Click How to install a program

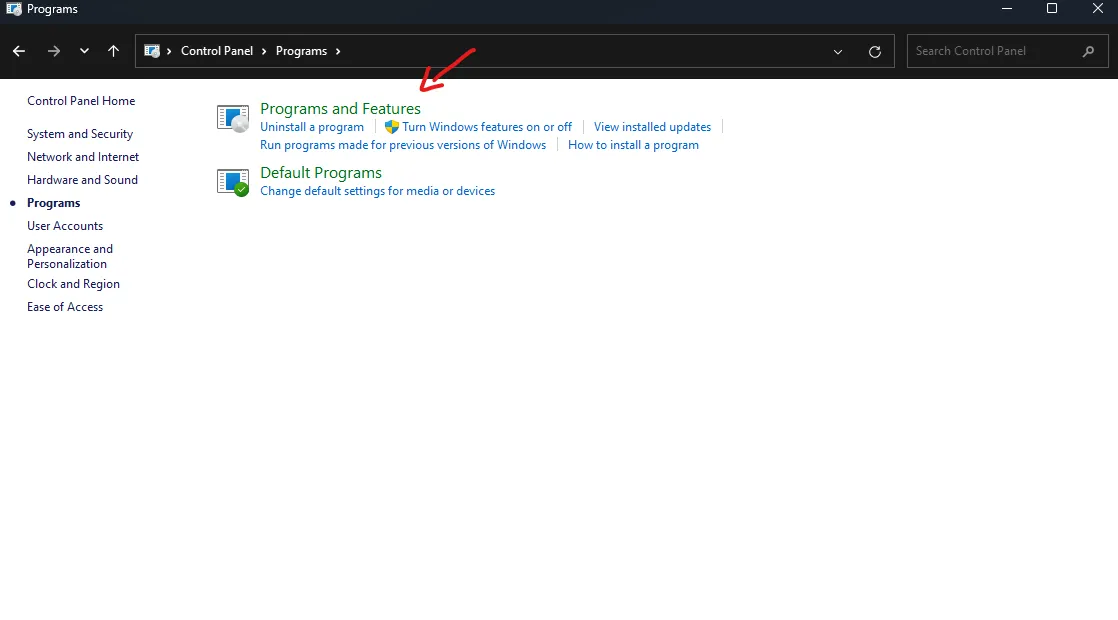(633, 145)
